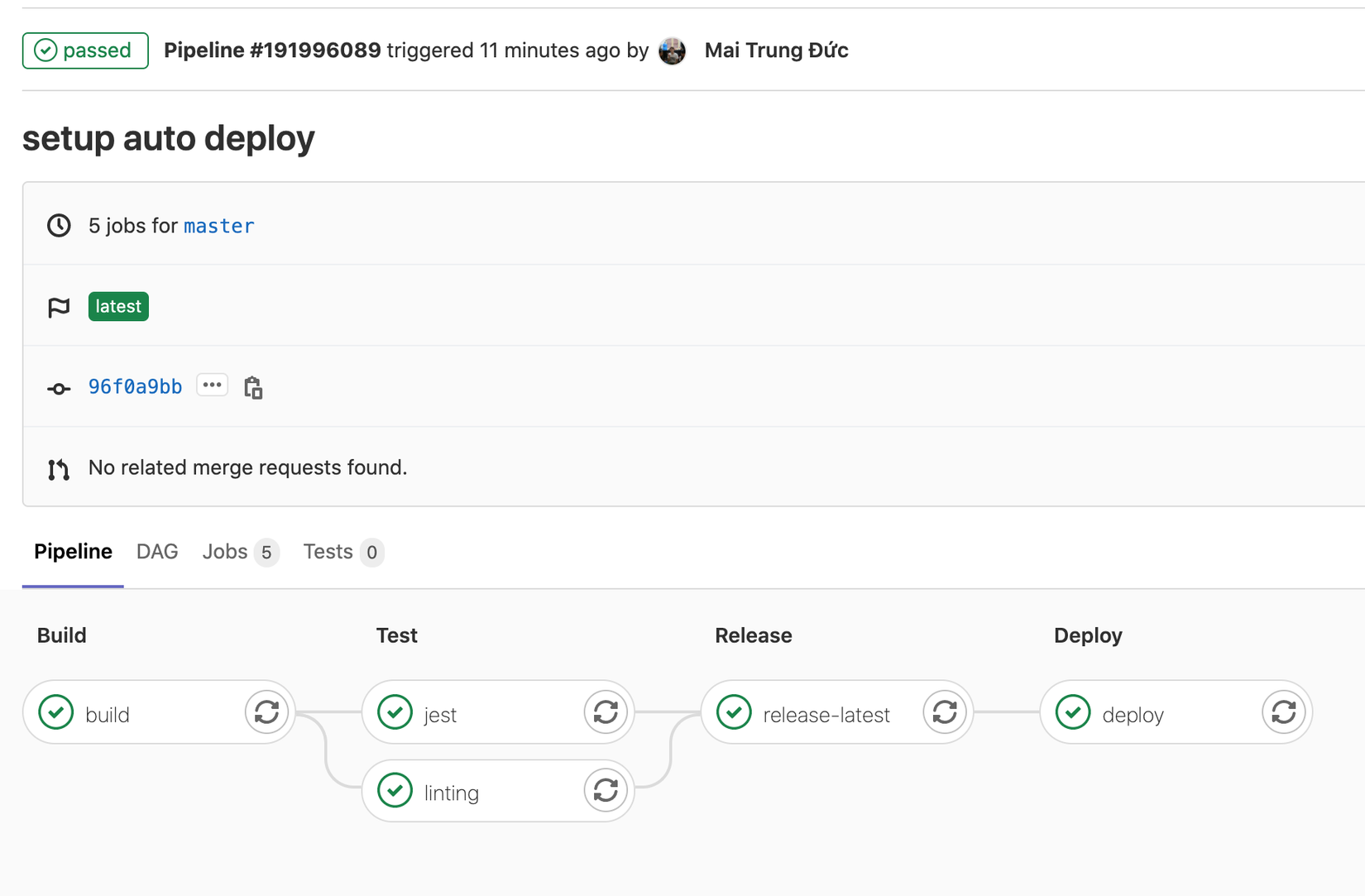Open commit 96f0a9bb link

coord(135,387)
